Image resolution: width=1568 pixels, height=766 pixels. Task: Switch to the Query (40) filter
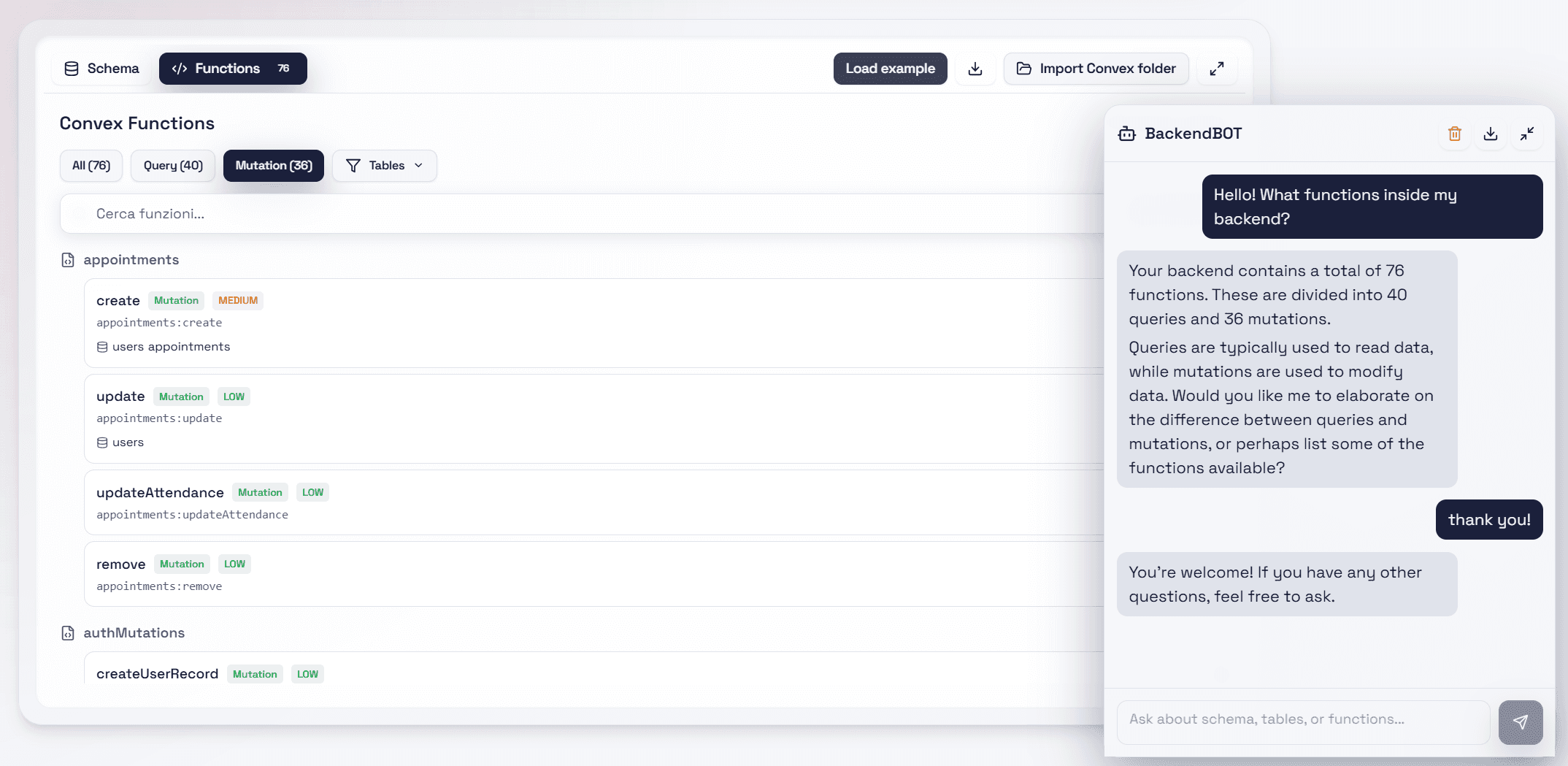[172, 165]
